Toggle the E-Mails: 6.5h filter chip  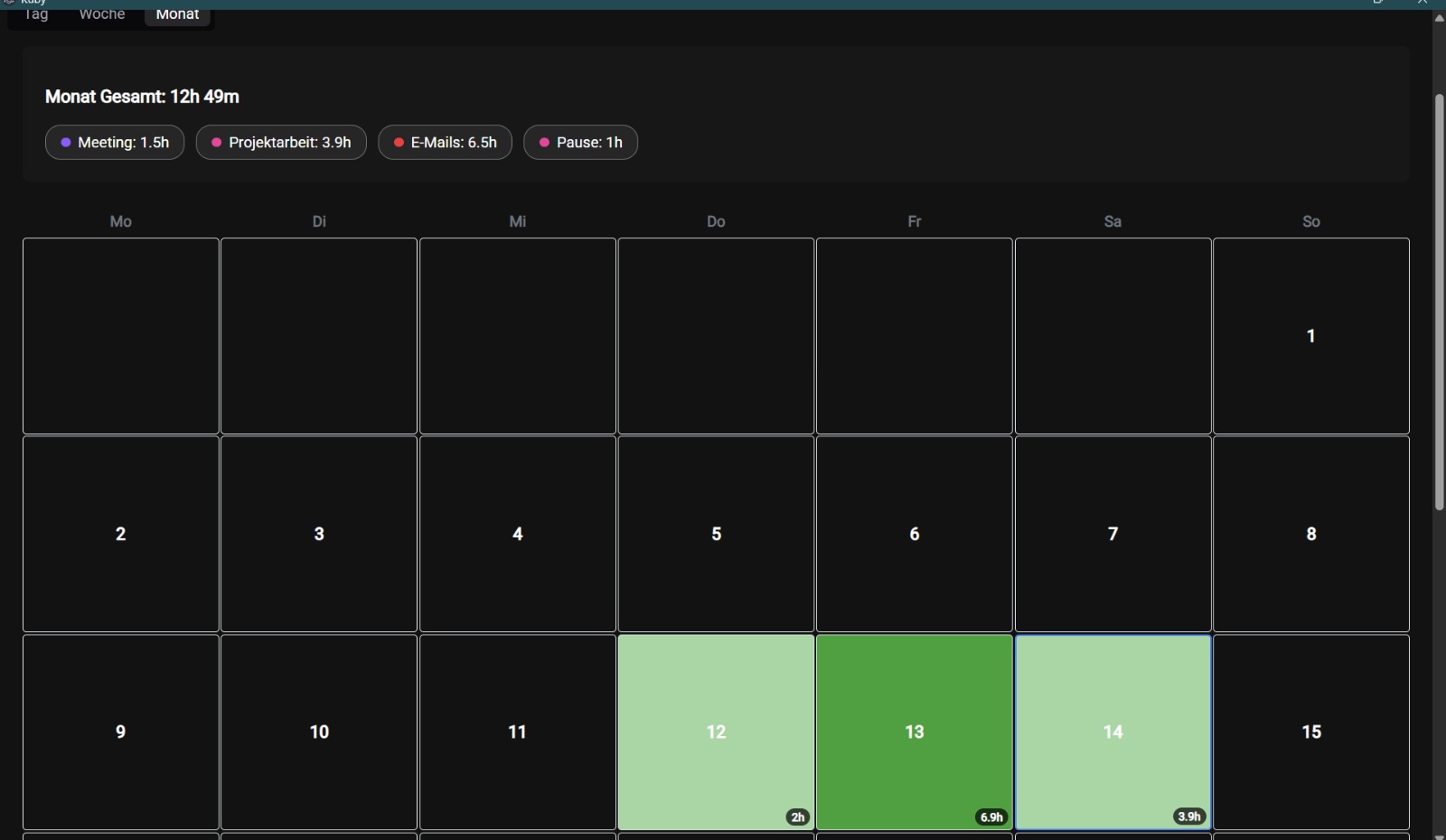pos(445,142)
